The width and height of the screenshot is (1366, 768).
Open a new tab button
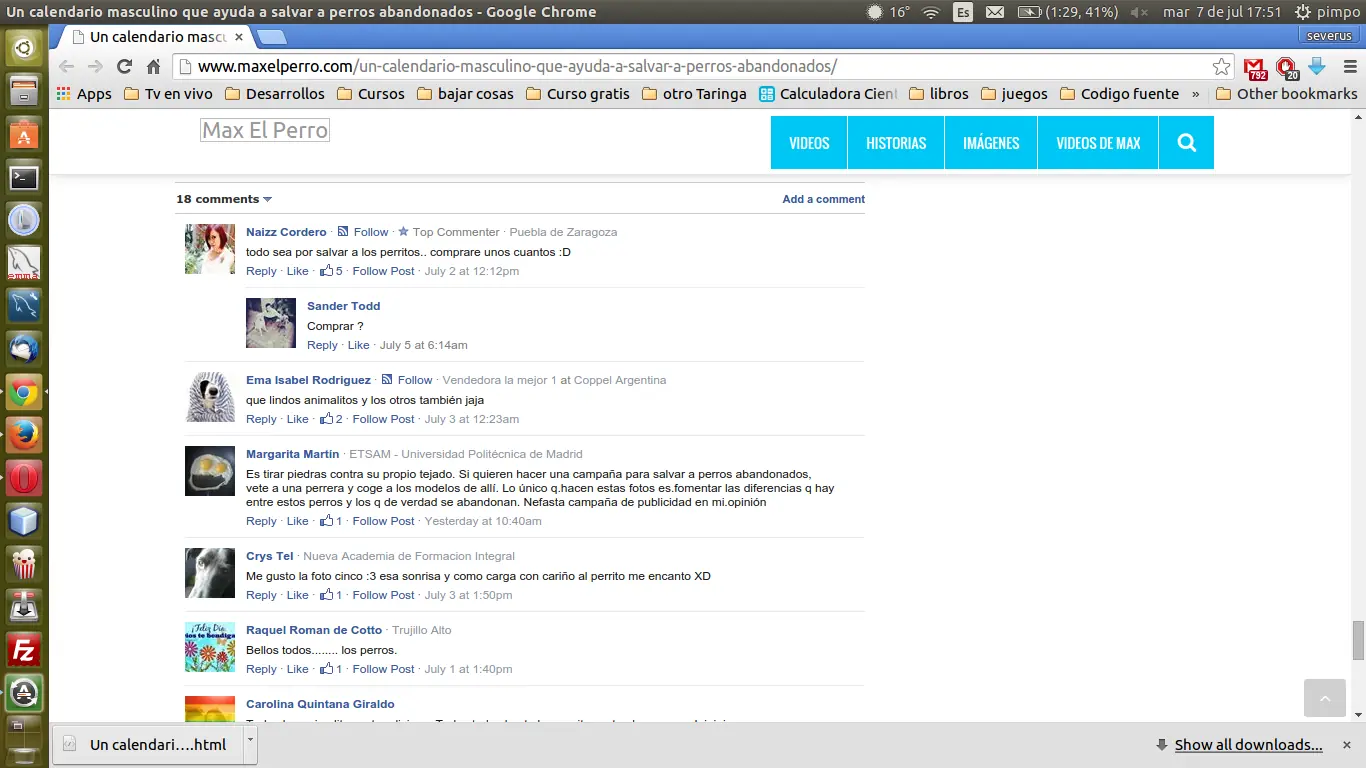272,38
